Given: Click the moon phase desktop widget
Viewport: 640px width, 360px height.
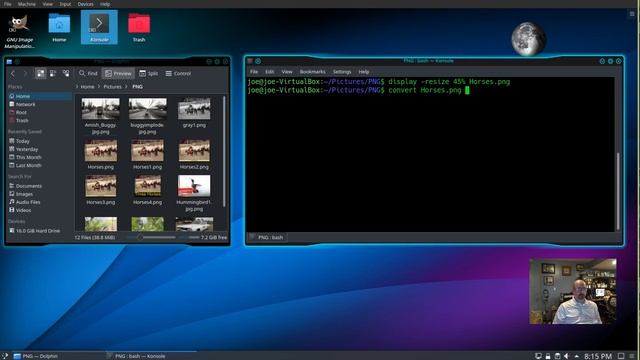Looking at the screenshot, I should click(528, 39).
